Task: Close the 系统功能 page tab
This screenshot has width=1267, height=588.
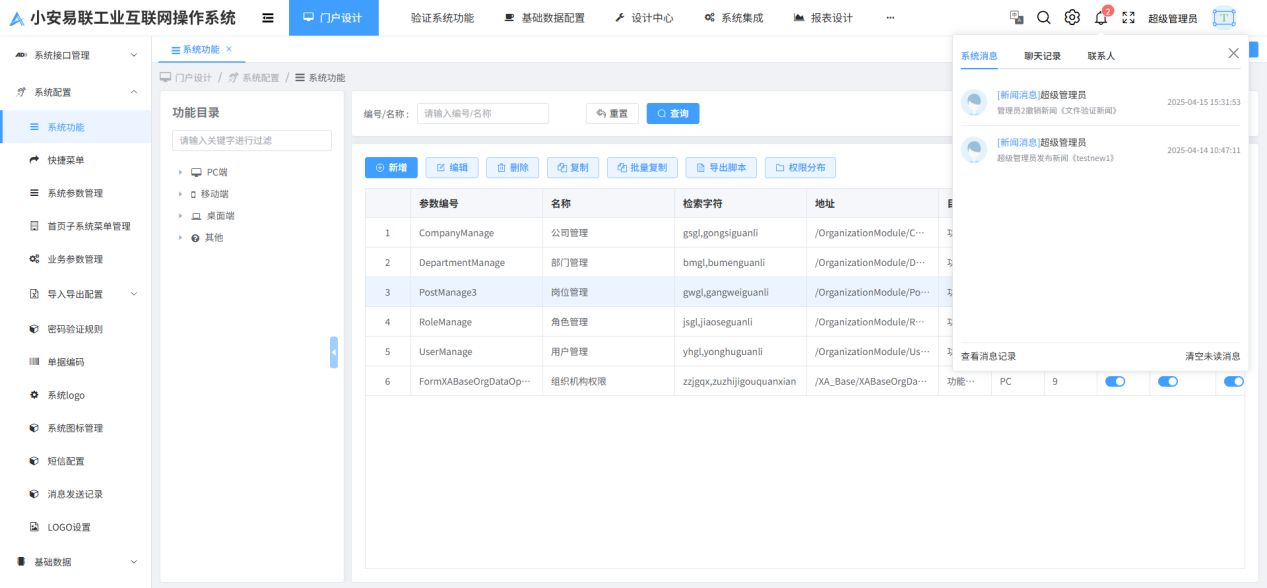Action: [x=229, y=49]
